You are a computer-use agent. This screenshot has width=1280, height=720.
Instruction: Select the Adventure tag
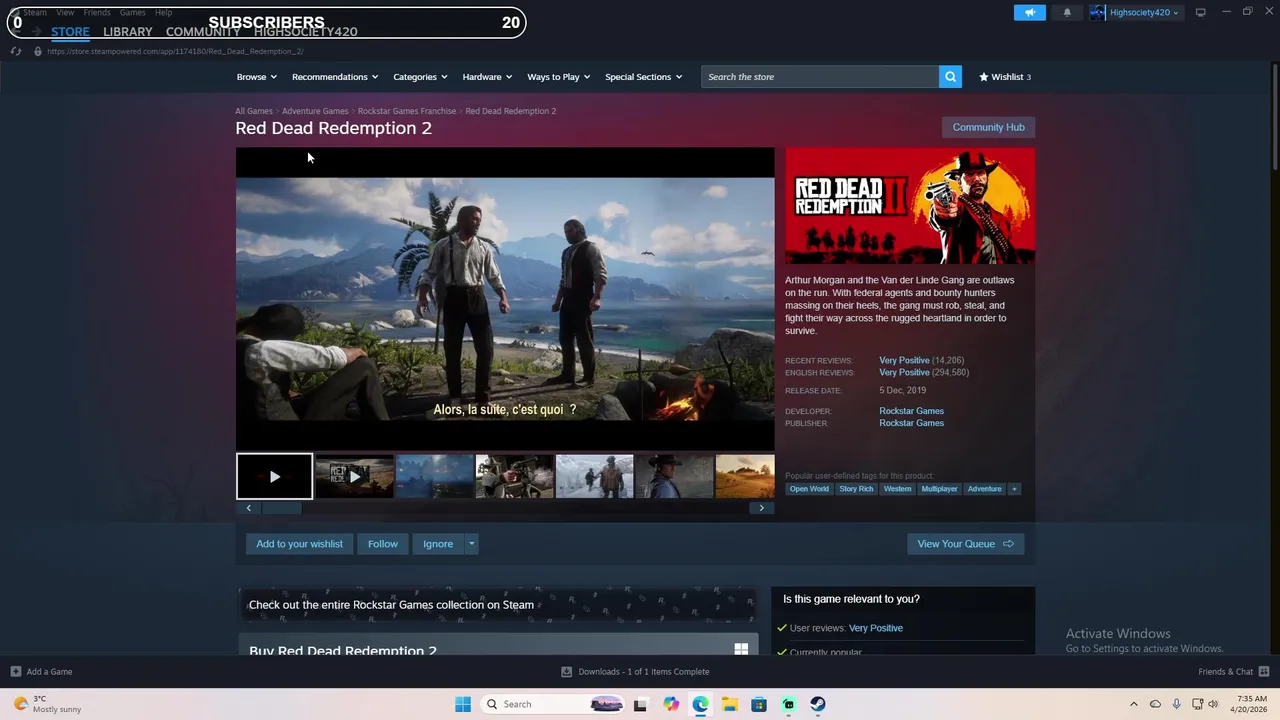[984, 489]
